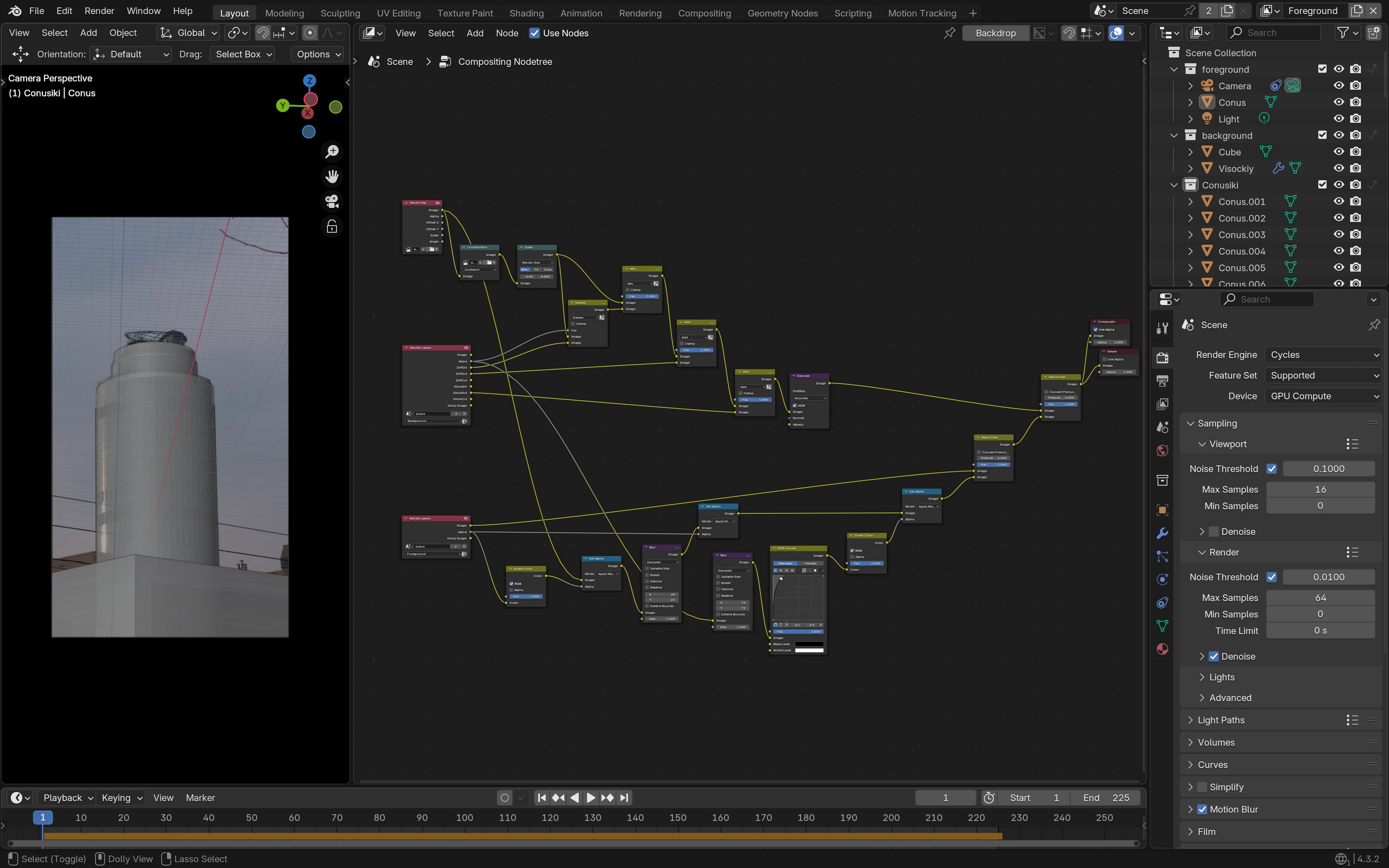Click the zoom magnifier icon in viewport
Screen dimensions: 1389x868
[x=332, y=151]
